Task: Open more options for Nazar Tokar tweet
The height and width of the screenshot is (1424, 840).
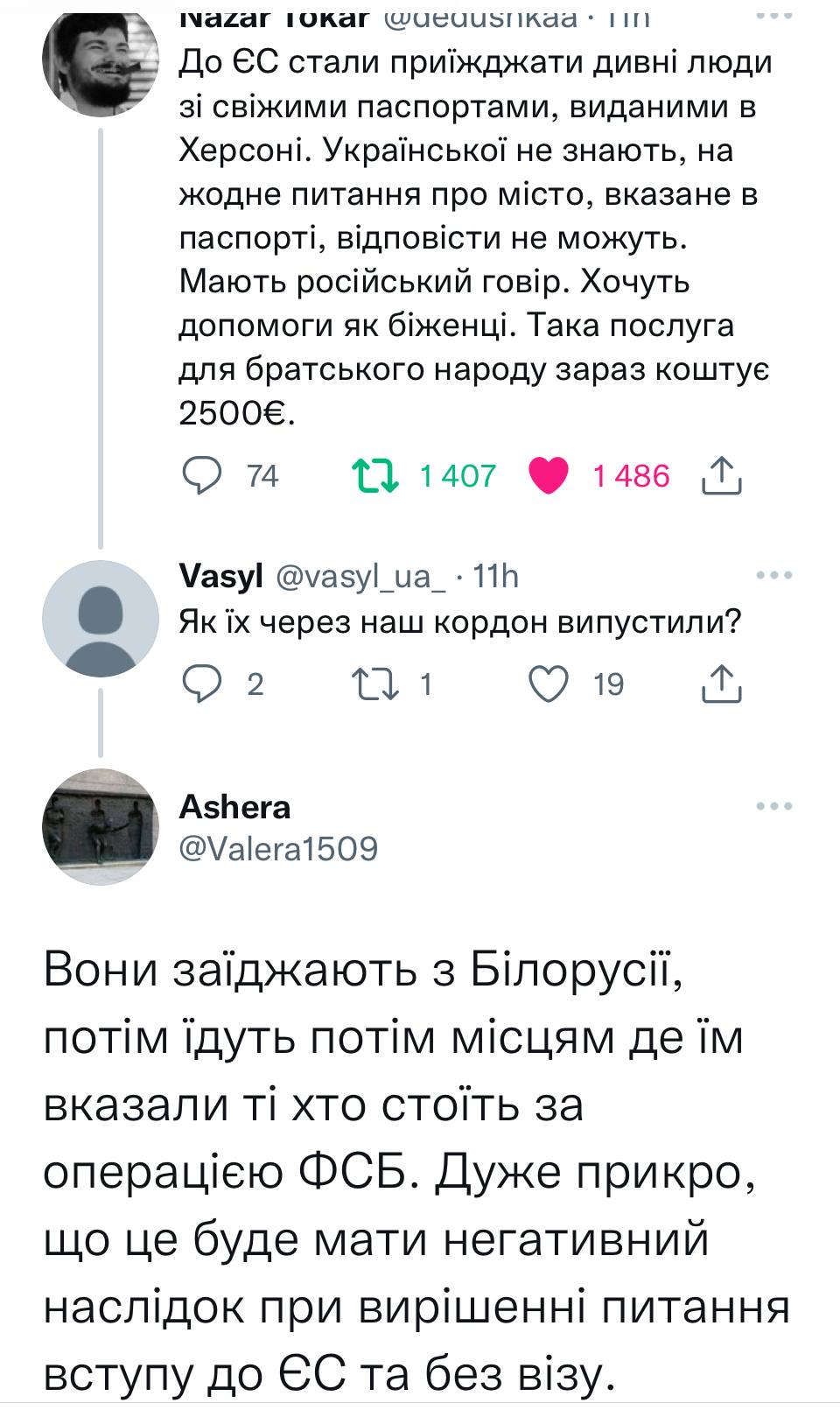Action: coord(774,18)
